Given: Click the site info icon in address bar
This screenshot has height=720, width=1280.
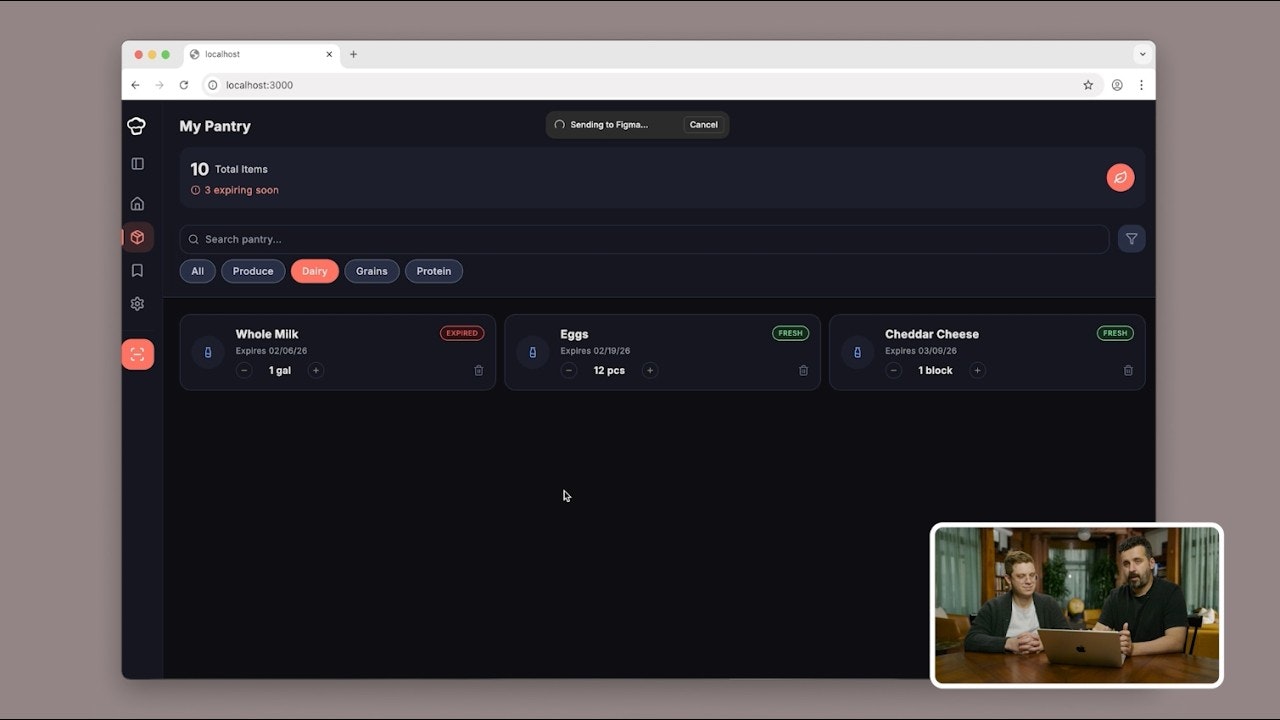Looking at the screenshot, I should point(212,85).
